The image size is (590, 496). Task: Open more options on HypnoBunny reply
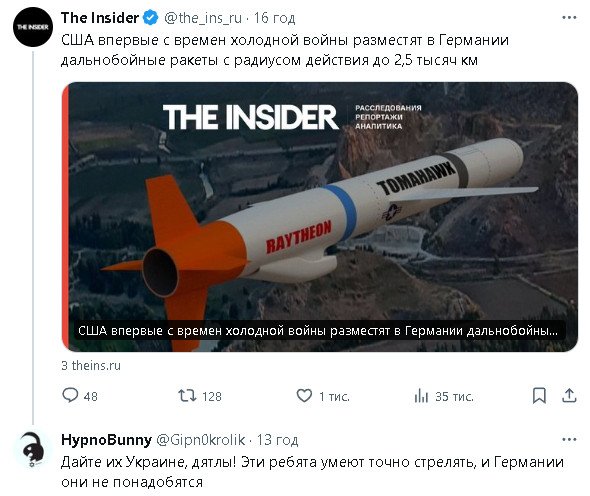tap(569, 440)
